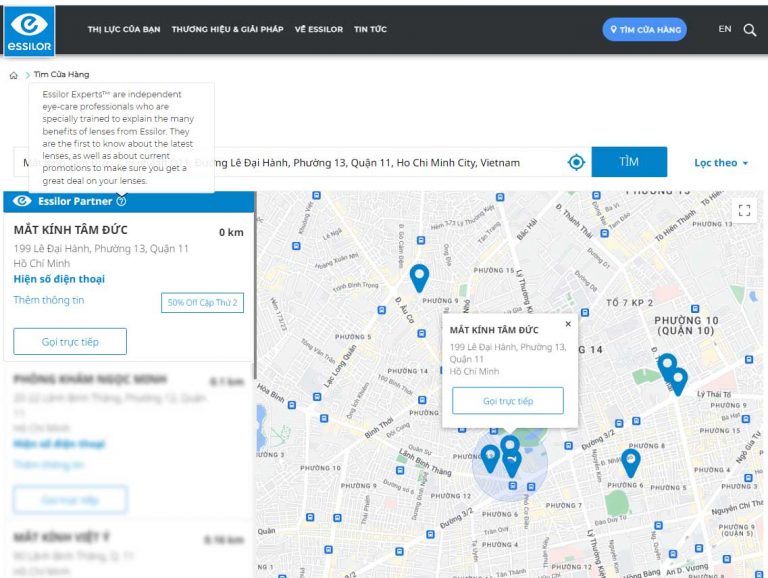Toggle fullscreen map view
Screen dimensions: 768x578
point(743,210)
